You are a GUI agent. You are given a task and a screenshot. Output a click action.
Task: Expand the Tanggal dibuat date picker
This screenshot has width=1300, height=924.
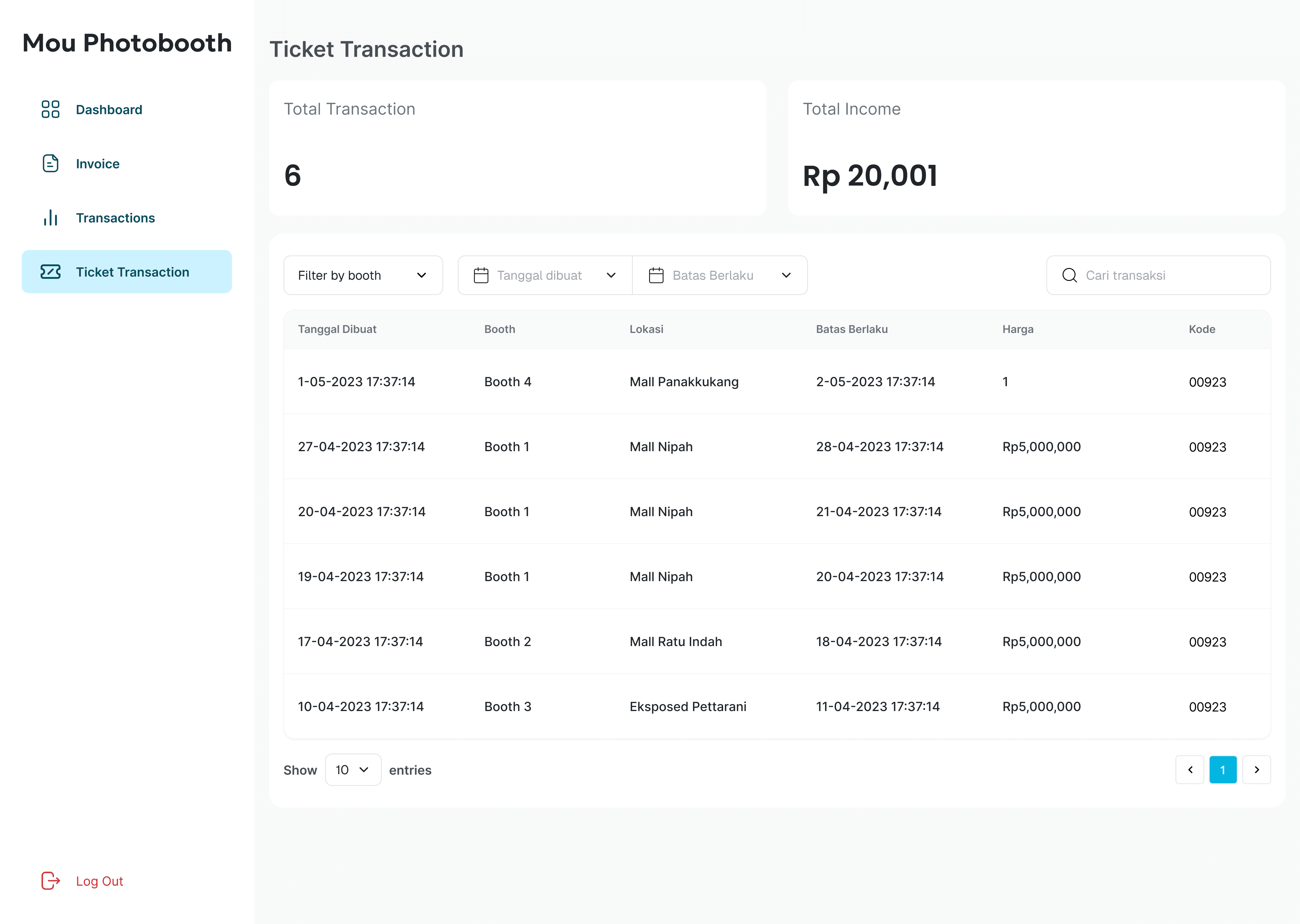click(611, 276)
